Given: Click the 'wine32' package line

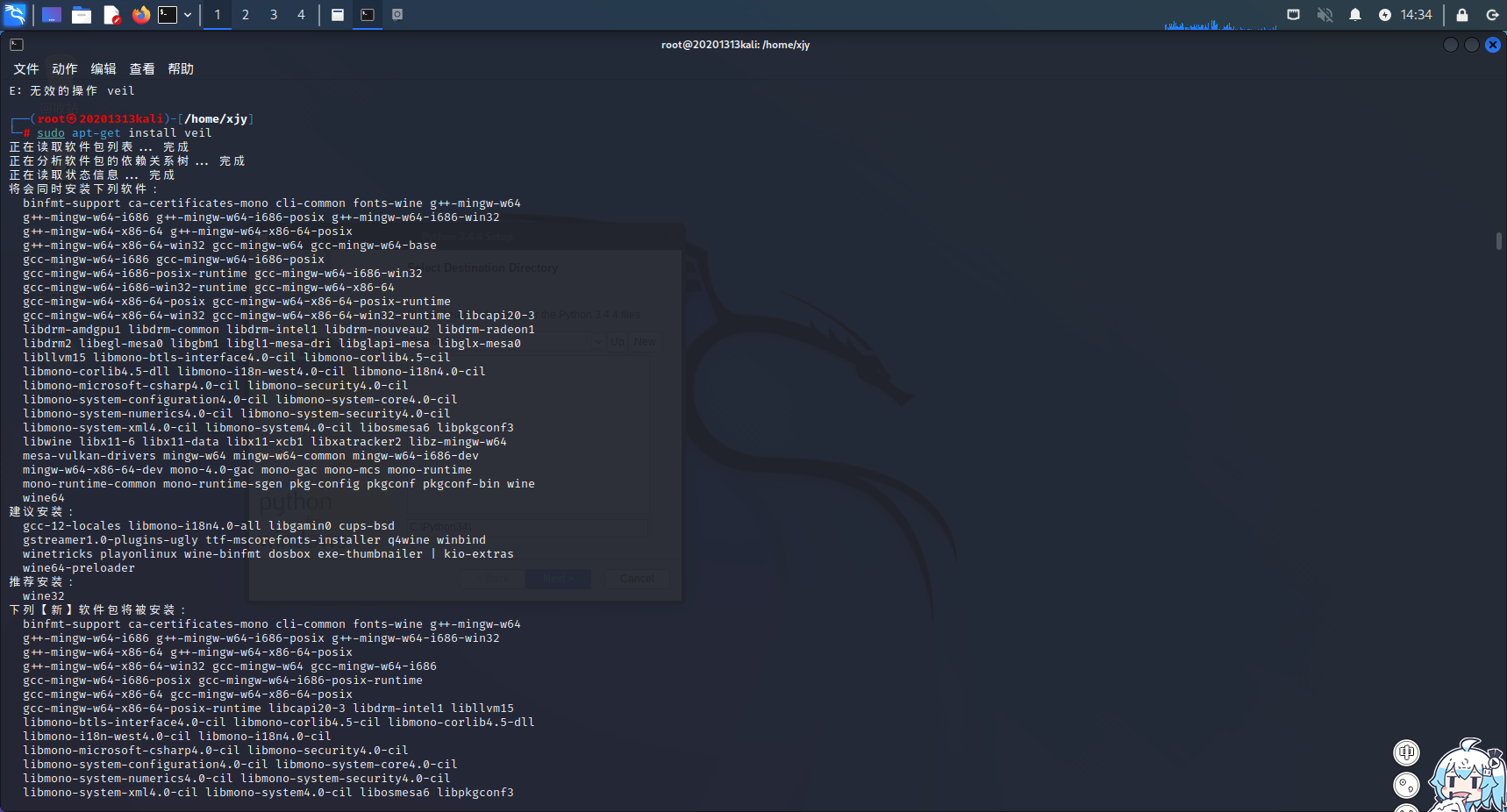Looking at the screenshot, I should click(44, 596).
